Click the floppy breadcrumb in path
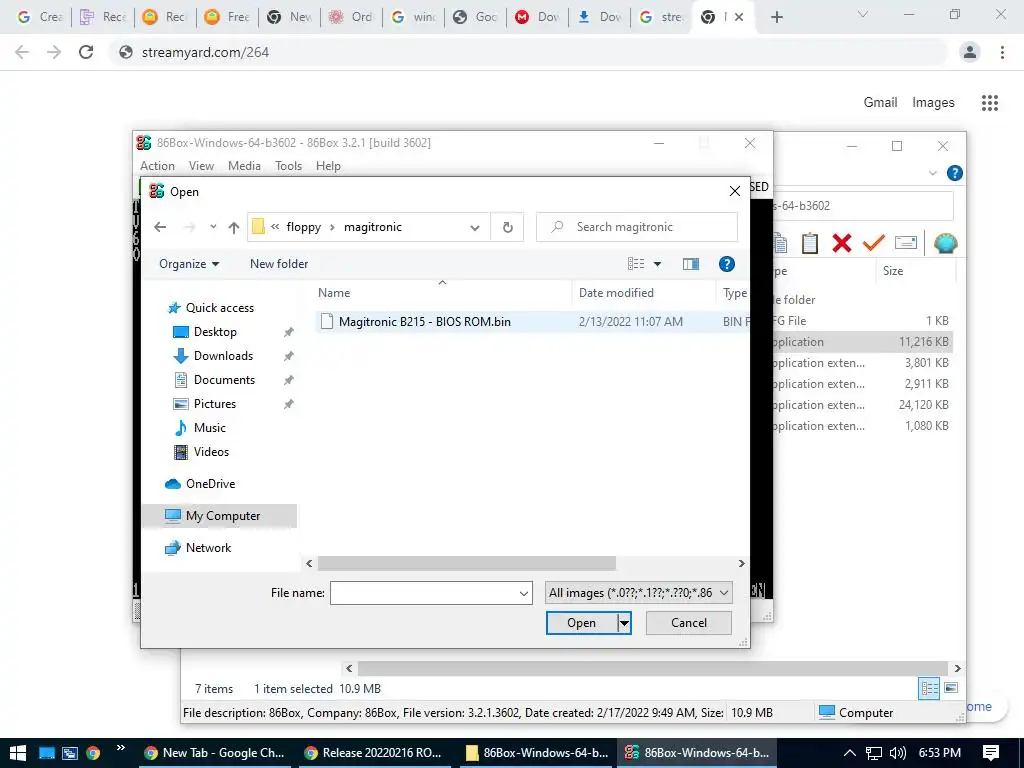The width and height of the screenshot is (1024, 768). point(304,227)
